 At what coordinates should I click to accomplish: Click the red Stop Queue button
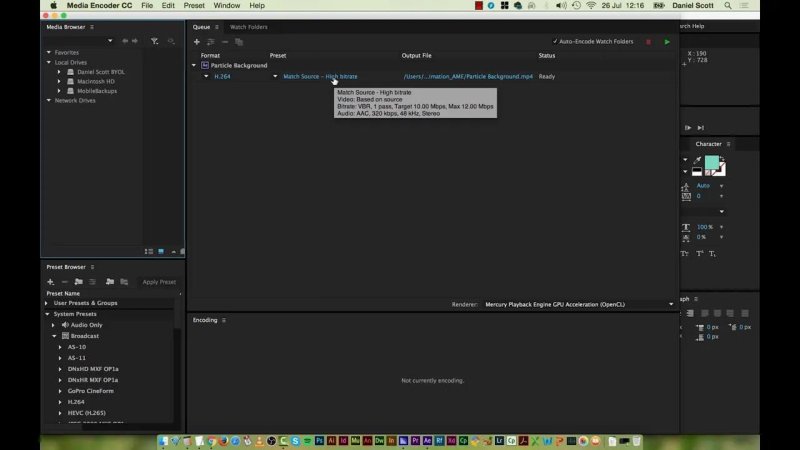648,42
